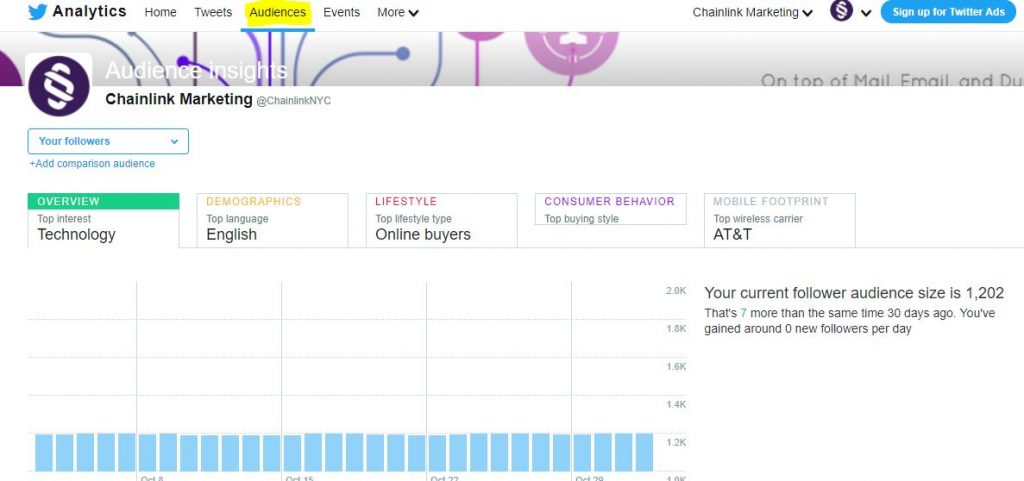
Task: Click the 1.4K axis label
Action: pyautogui.click(x=675, y=405)
